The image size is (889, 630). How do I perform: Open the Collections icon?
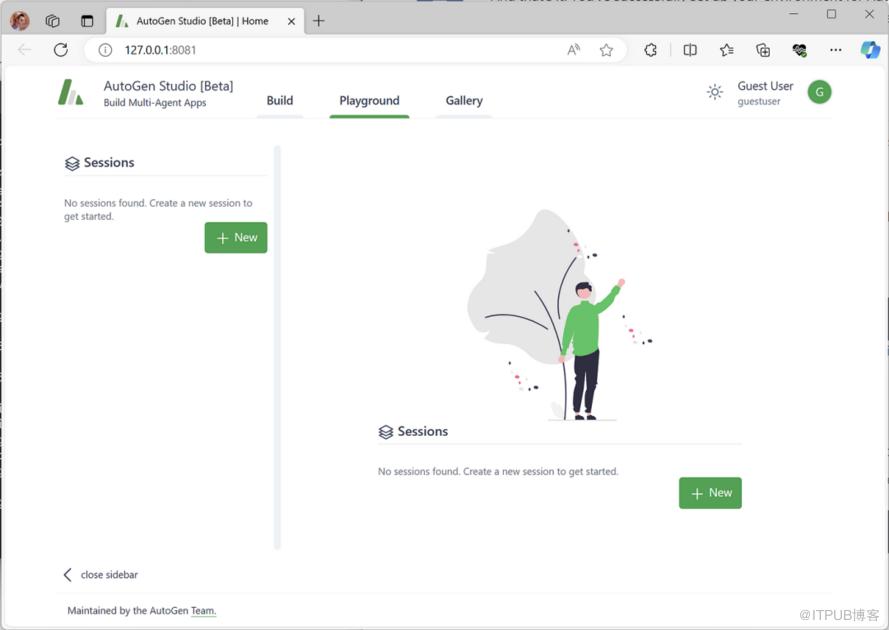click(763, 50)
